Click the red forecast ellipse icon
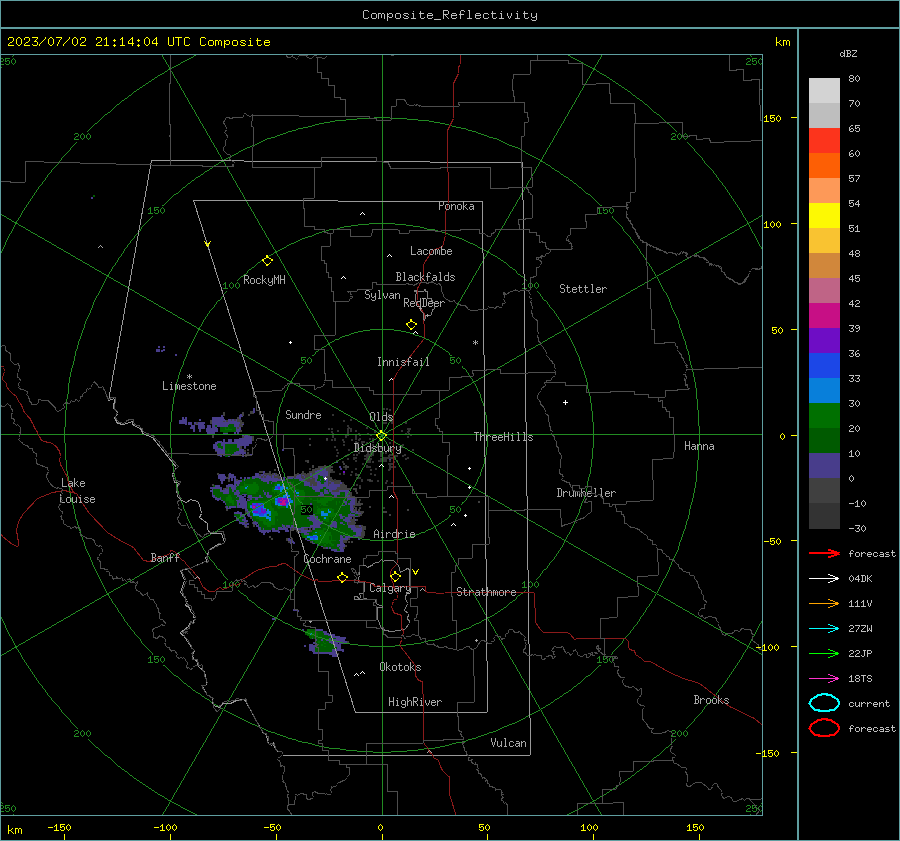Viewport: 900px width, 841px height. point(824,728)
